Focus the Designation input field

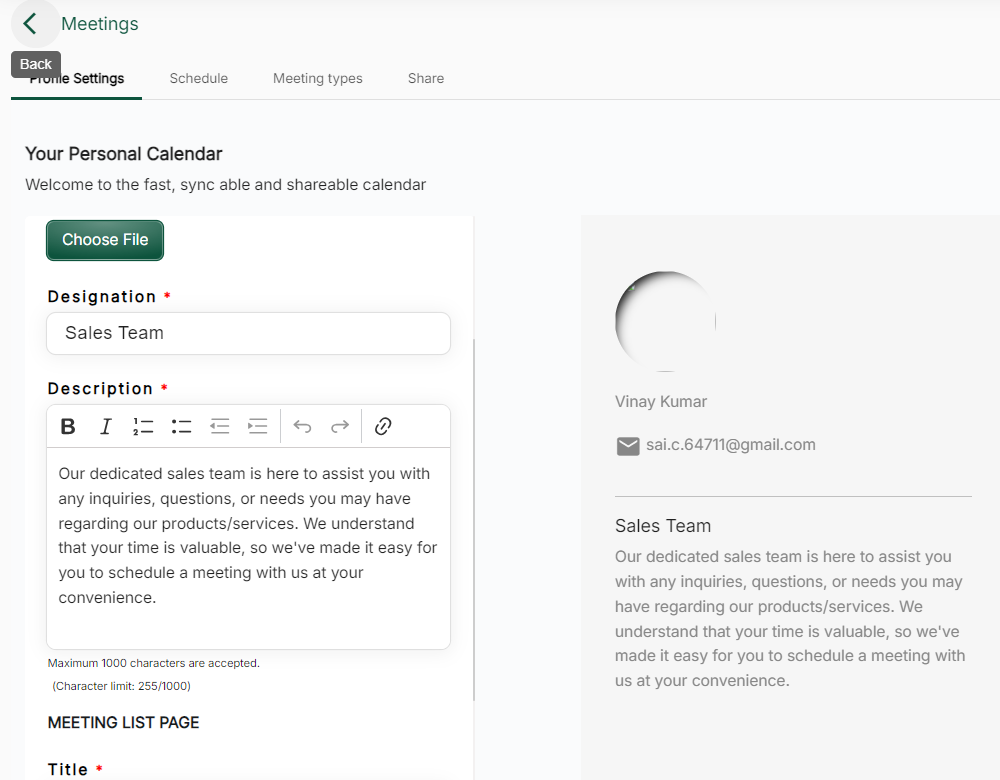pos(248,333)
